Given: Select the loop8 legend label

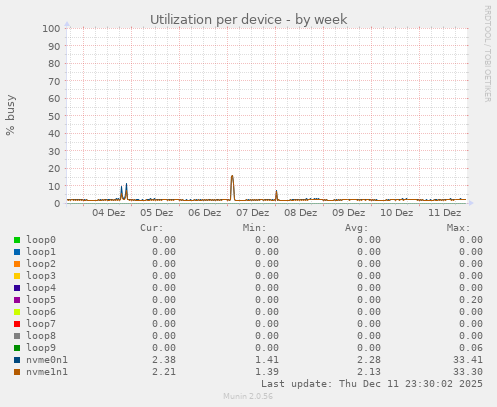Looking at the screenshot, I should [x=41, y=336].
